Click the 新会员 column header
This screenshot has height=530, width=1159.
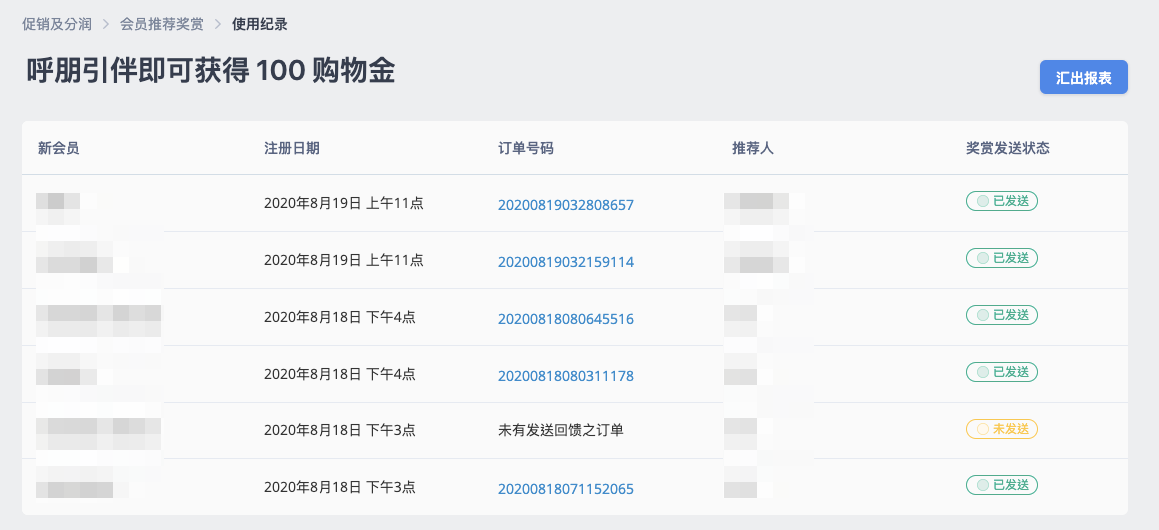[x=58, y=148]
